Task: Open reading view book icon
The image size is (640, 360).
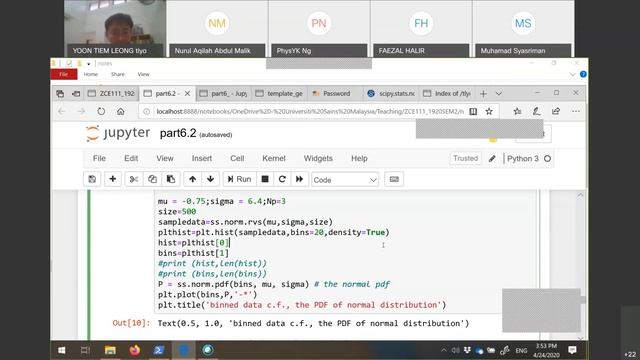Action: [x=473, y=111]
